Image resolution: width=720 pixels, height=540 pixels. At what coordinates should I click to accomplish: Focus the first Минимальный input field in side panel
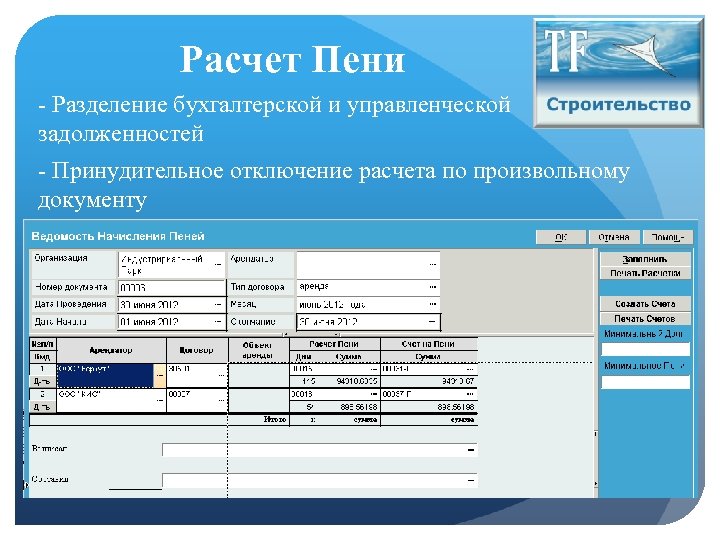point(645,349)
